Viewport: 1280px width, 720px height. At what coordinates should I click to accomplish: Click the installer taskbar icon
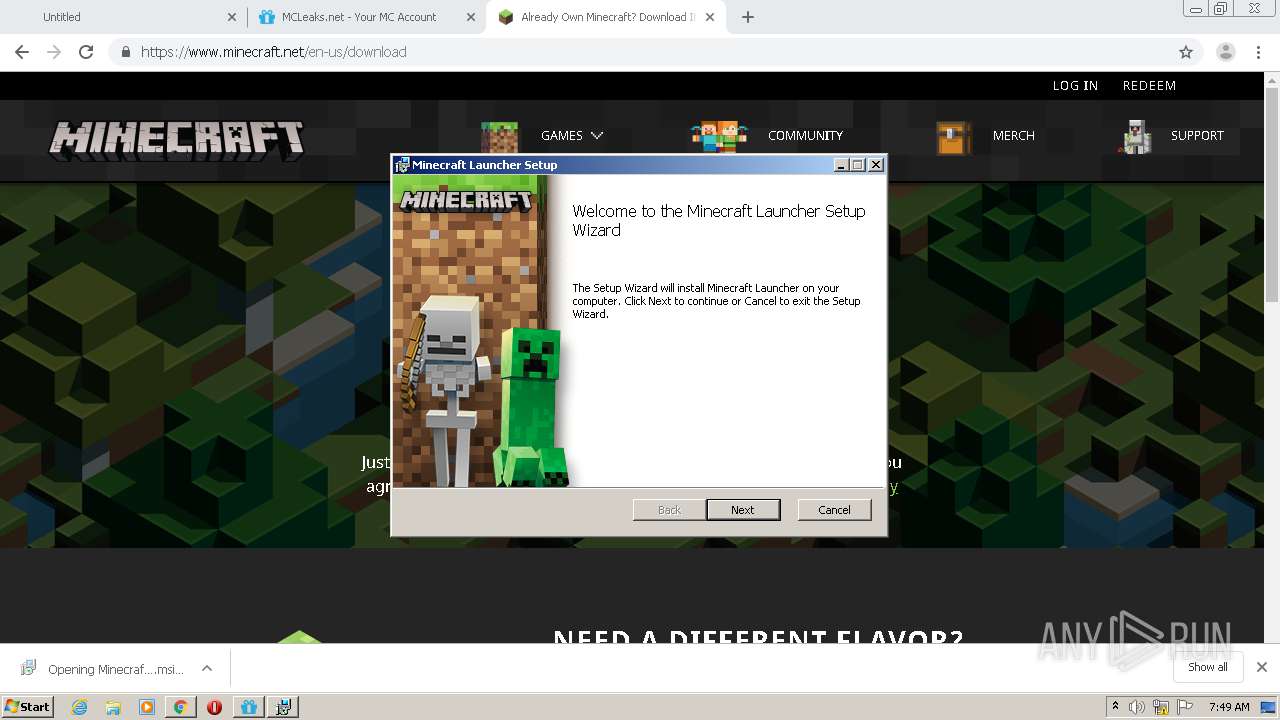pyautogui.click(x=283, y=707)
